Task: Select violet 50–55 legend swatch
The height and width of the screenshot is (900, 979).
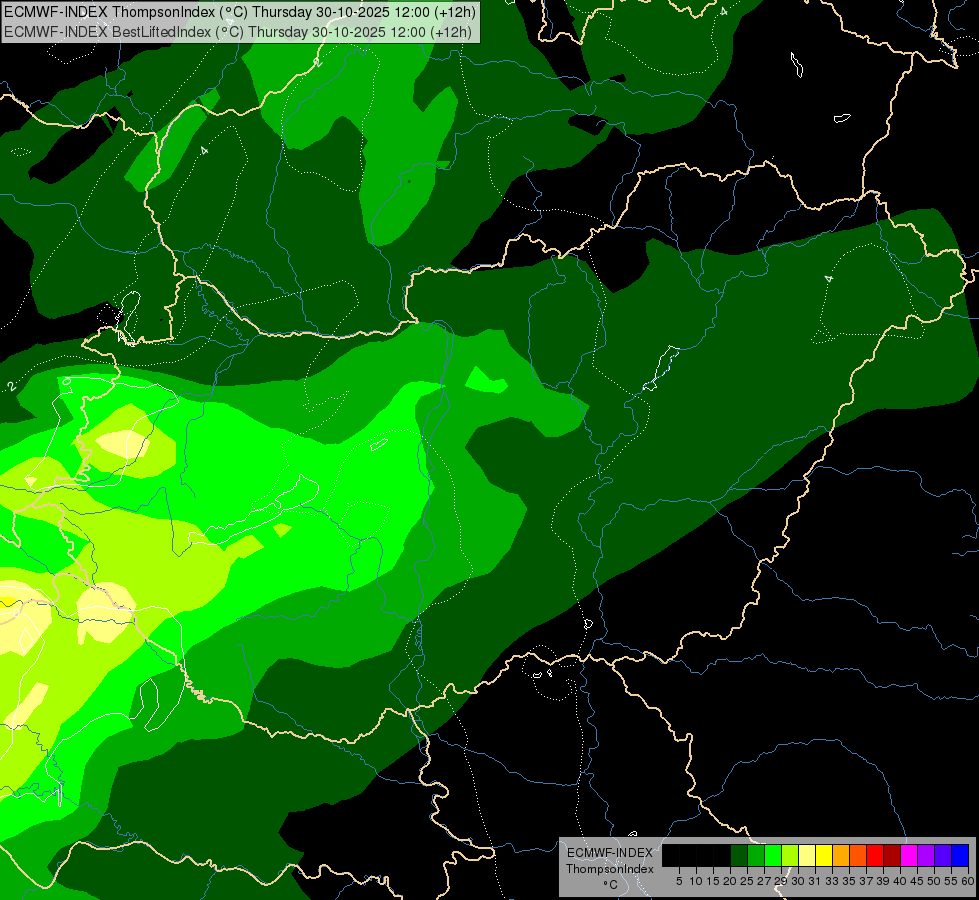Action: click(943, 855)
